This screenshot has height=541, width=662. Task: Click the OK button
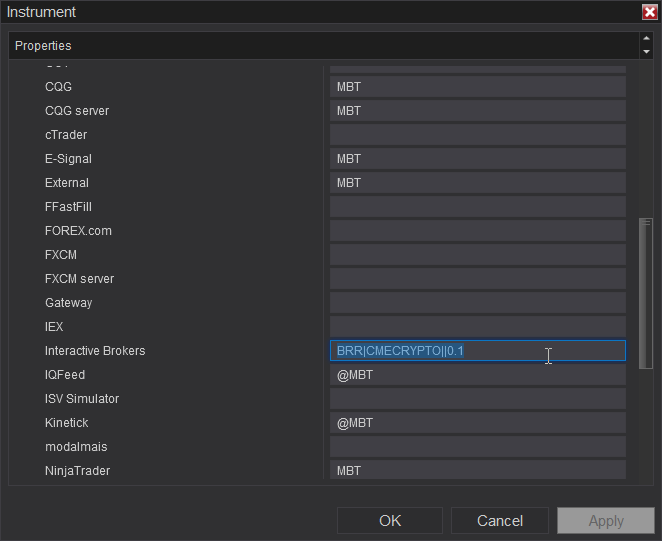tap(390, 520)
